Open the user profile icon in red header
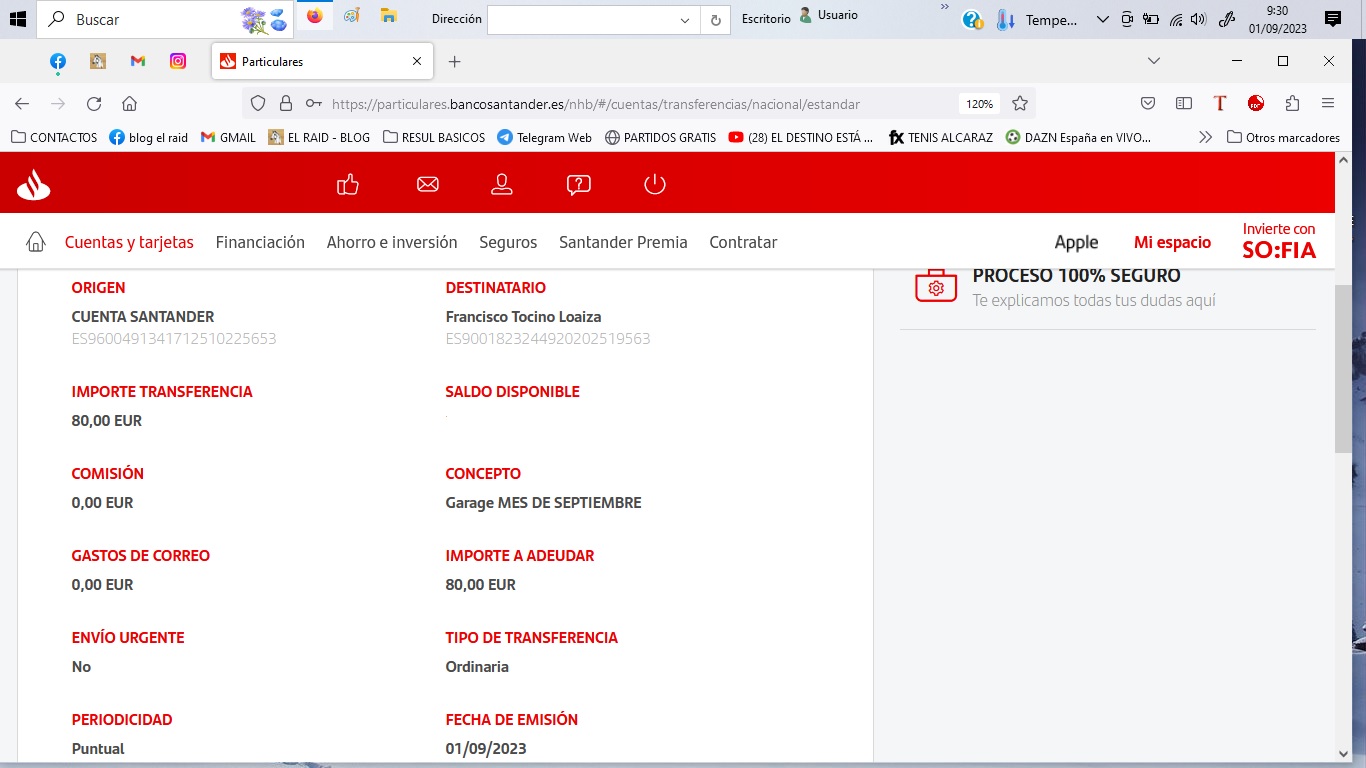The width and height of the screenshot is (1366, 768). 502,184
